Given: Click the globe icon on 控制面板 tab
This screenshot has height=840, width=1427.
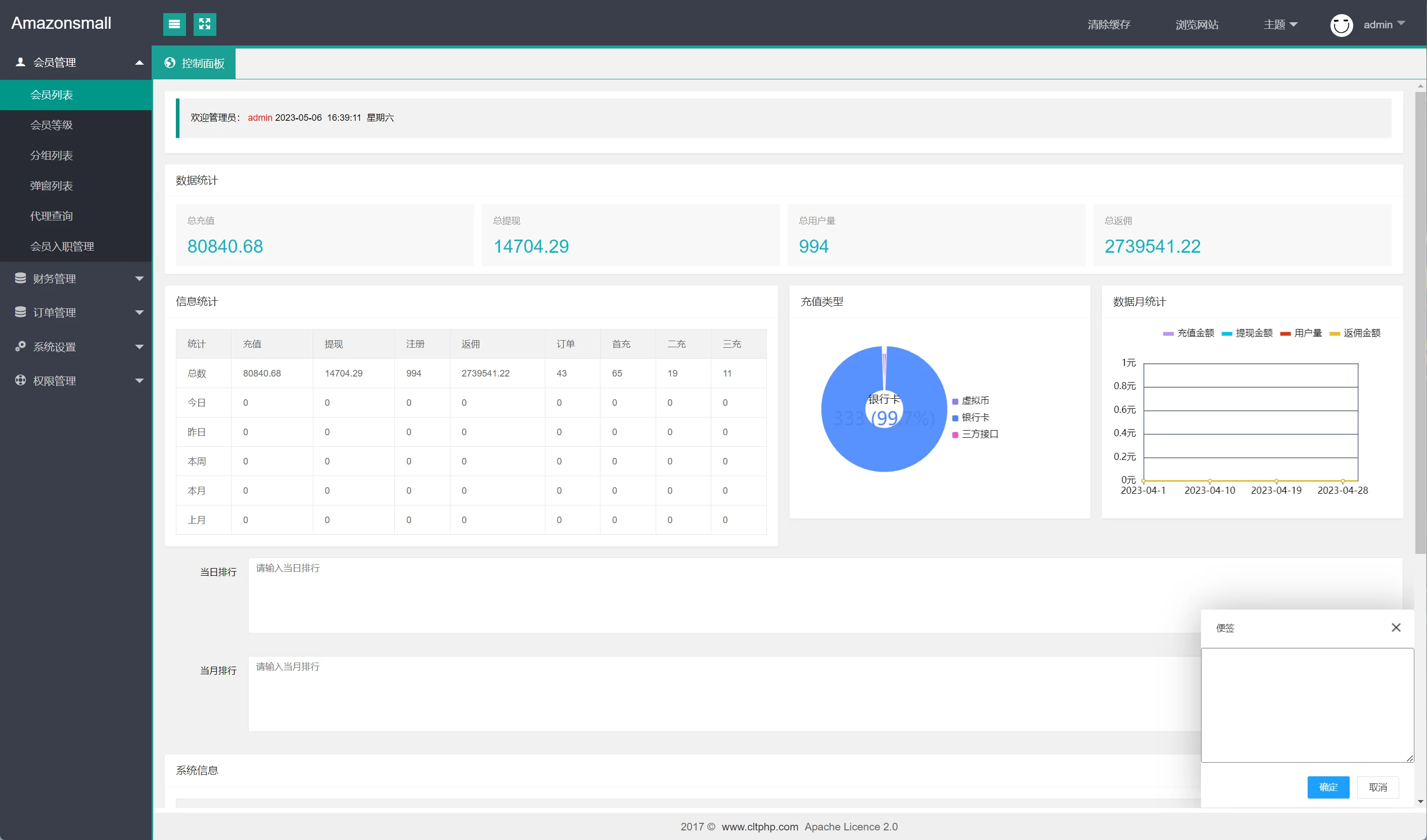Looking at the screenshot, I should [x=170, y=63].
